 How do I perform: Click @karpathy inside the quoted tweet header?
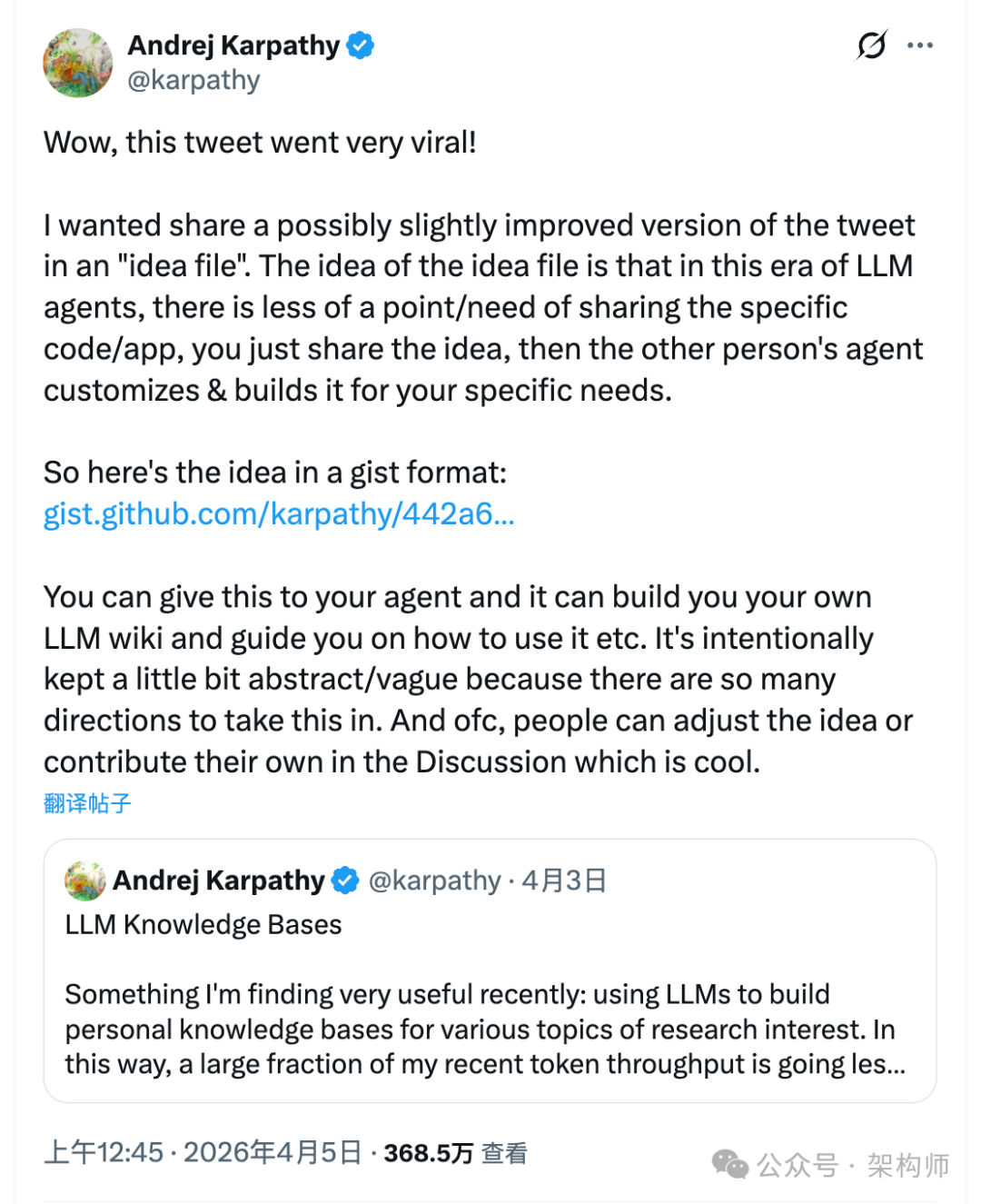point(436,879)
